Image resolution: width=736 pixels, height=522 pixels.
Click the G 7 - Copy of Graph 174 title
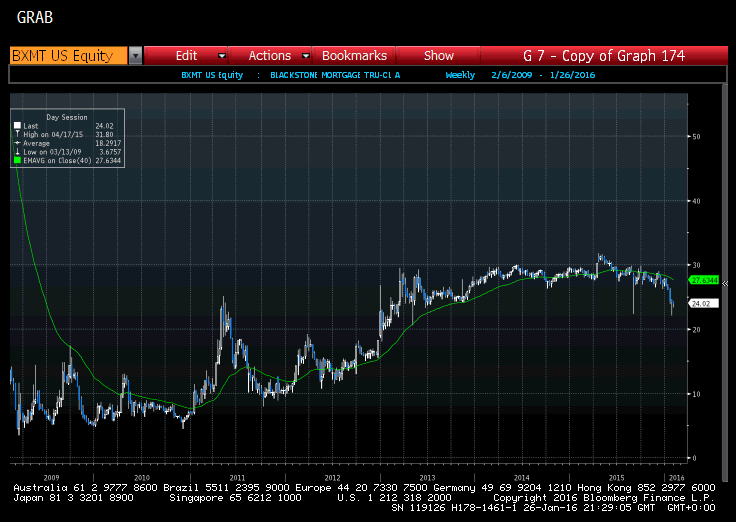(x=604, y=56)
